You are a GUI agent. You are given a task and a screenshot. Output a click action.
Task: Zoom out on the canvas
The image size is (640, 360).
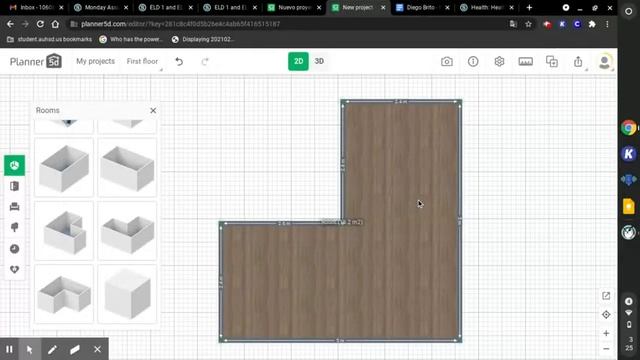pyautogui.click(x=606, y=349)
